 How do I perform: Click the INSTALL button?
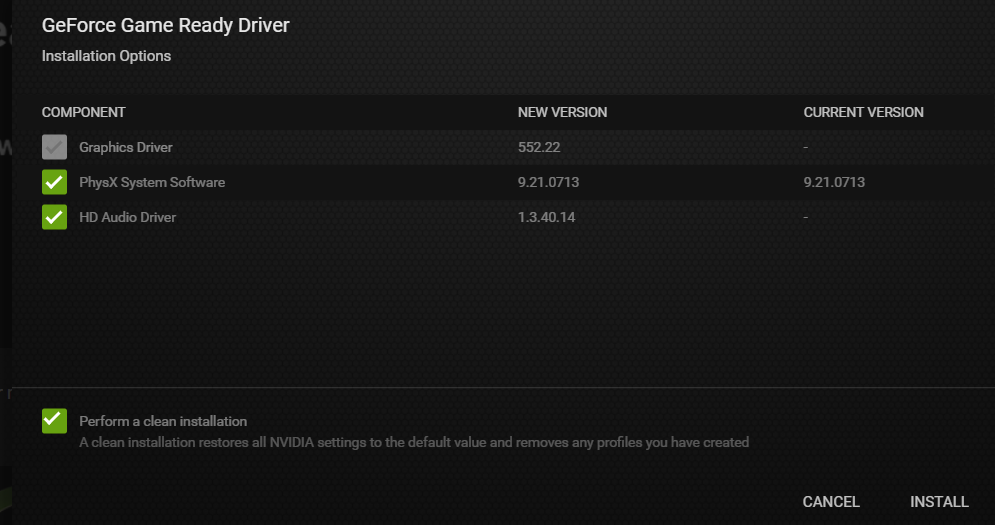click(939, 502)
